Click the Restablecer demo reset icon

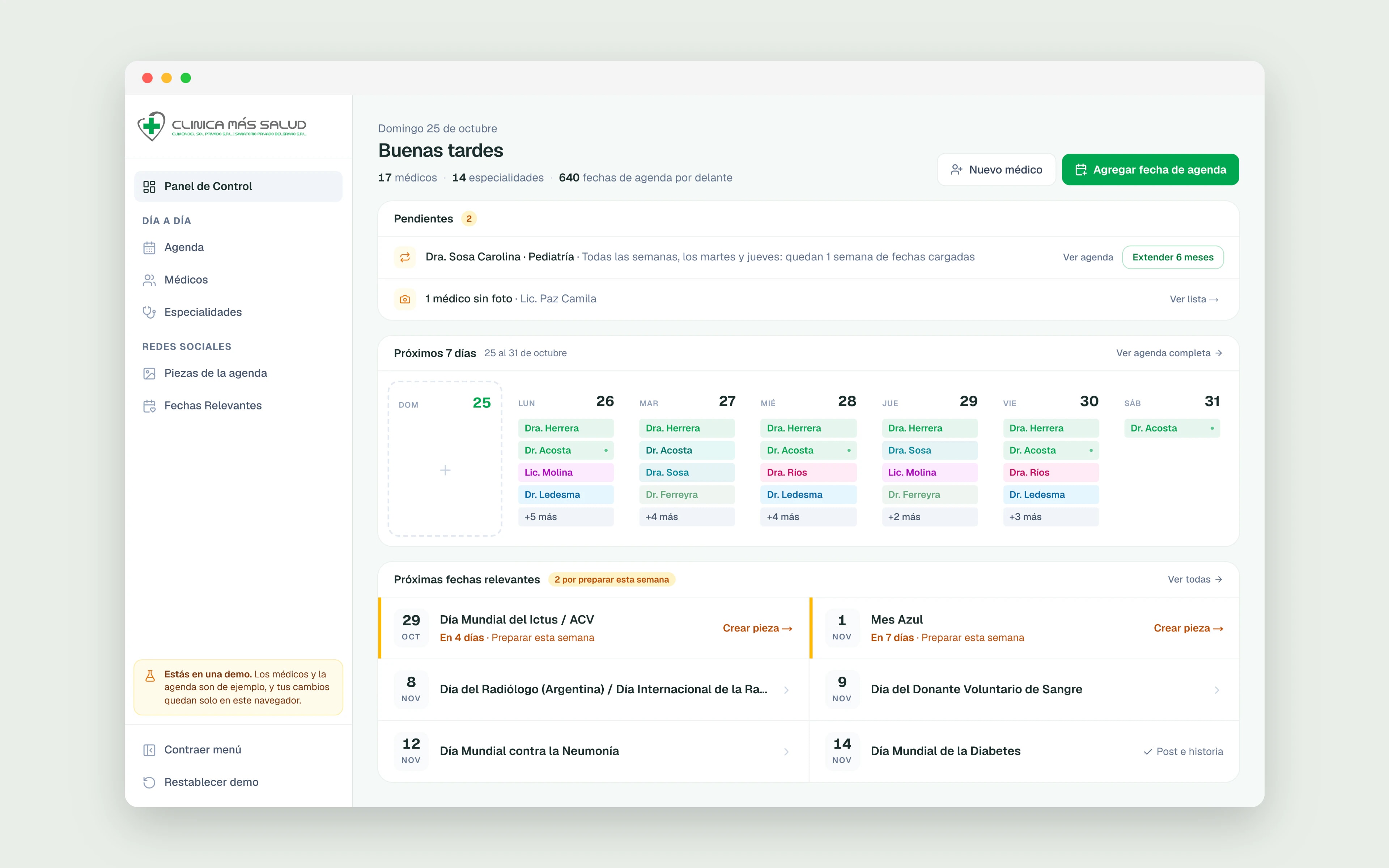pyautogui.click(x=149, y=782)
